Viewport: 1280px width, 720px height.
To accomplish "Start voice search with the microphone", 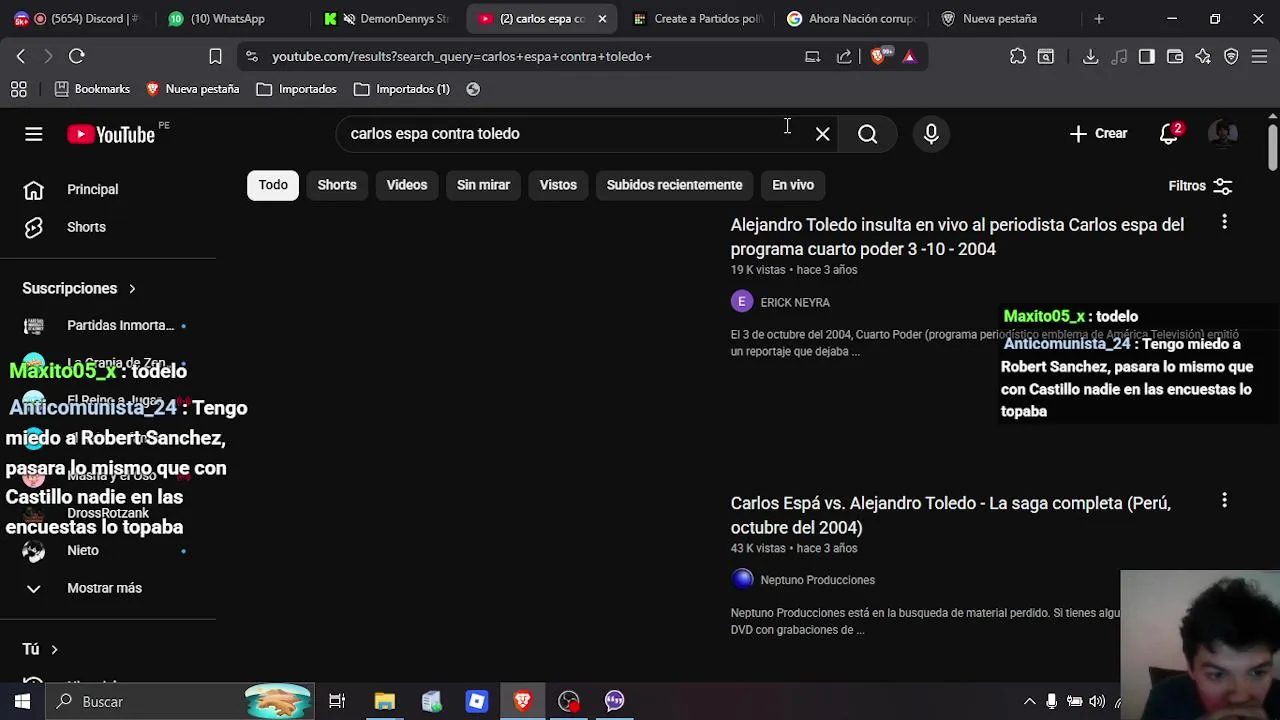I will (x=931, y=134).
